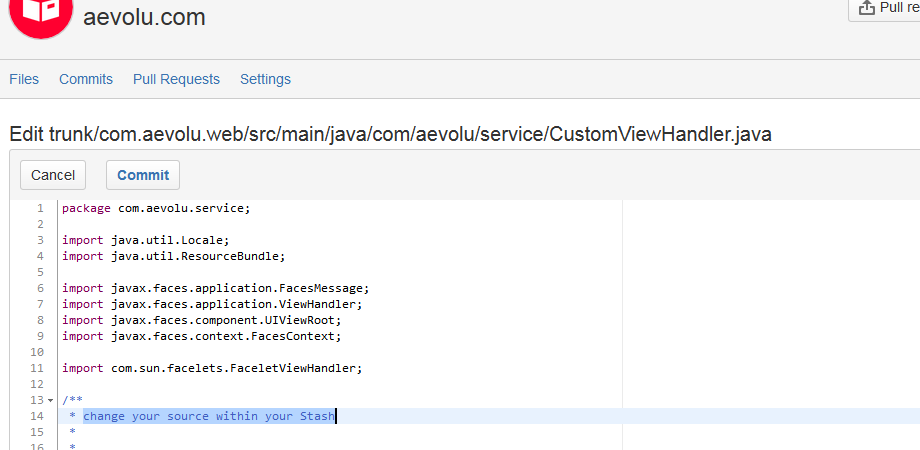Open the Commits tab

pos(86,79)
